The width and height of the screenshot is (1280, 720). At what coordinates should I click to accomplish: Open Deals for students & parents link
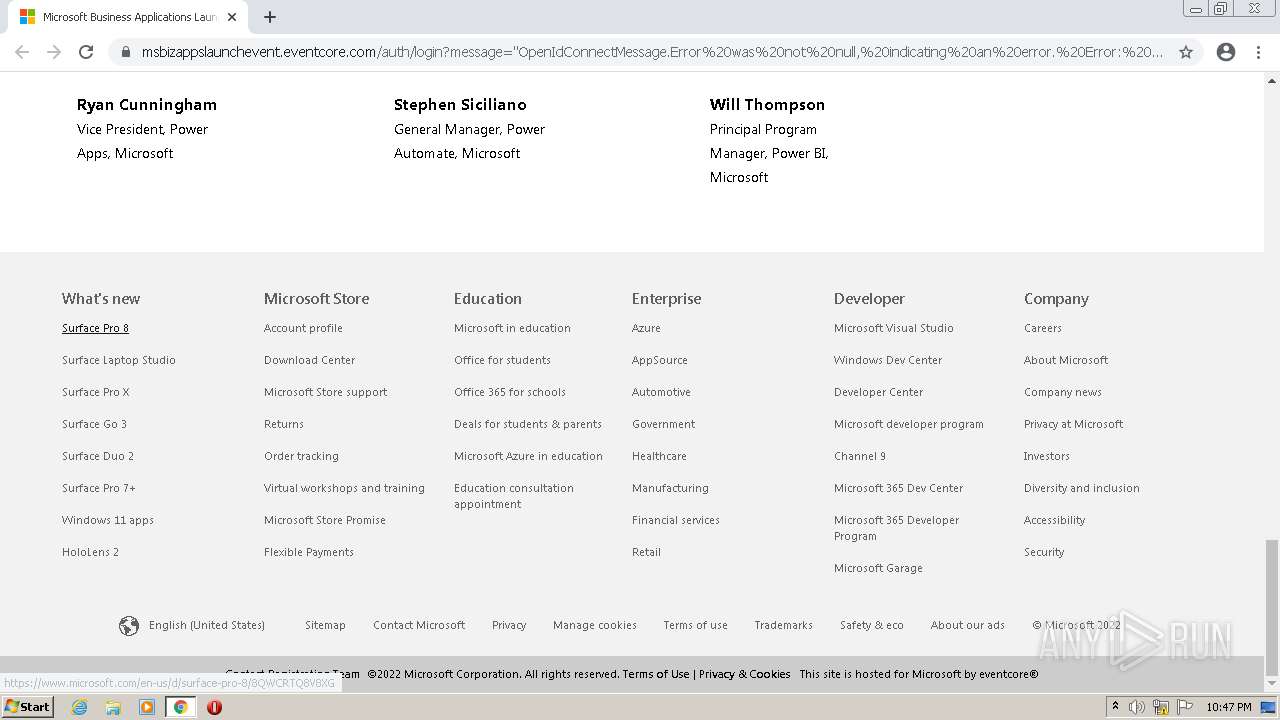[x=528, y=424]
